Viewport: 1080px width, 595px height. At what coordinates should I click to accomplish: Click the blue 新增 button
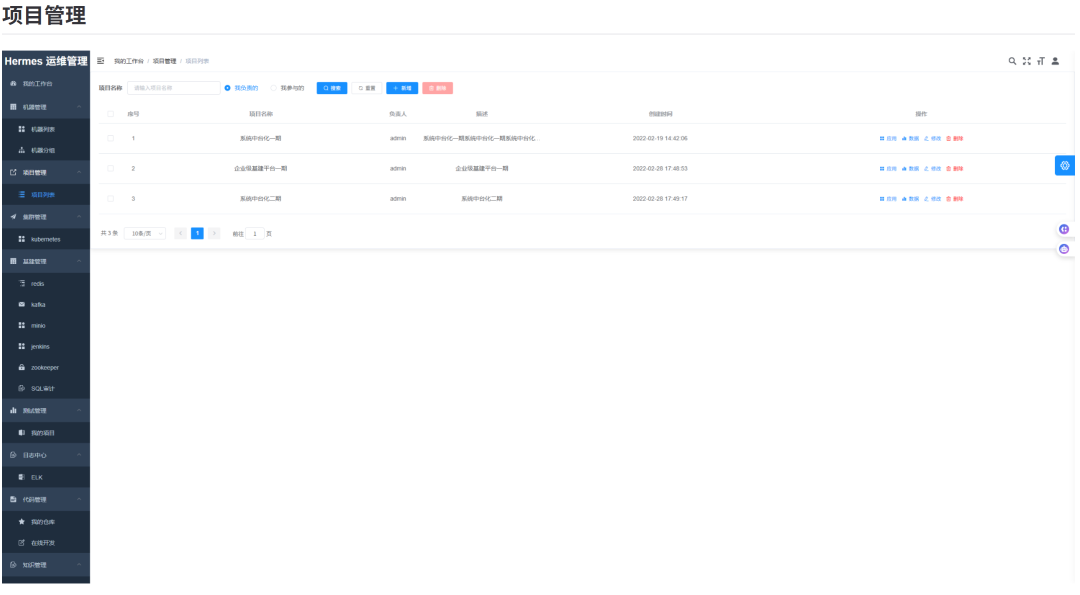point(402,88)
